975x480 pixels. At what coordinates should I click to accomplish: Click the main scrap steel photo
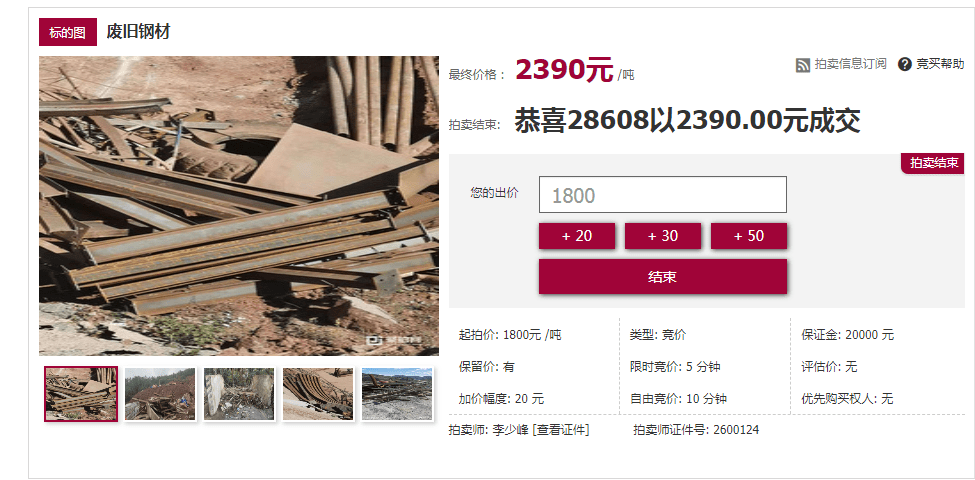[x=239, y=206]
